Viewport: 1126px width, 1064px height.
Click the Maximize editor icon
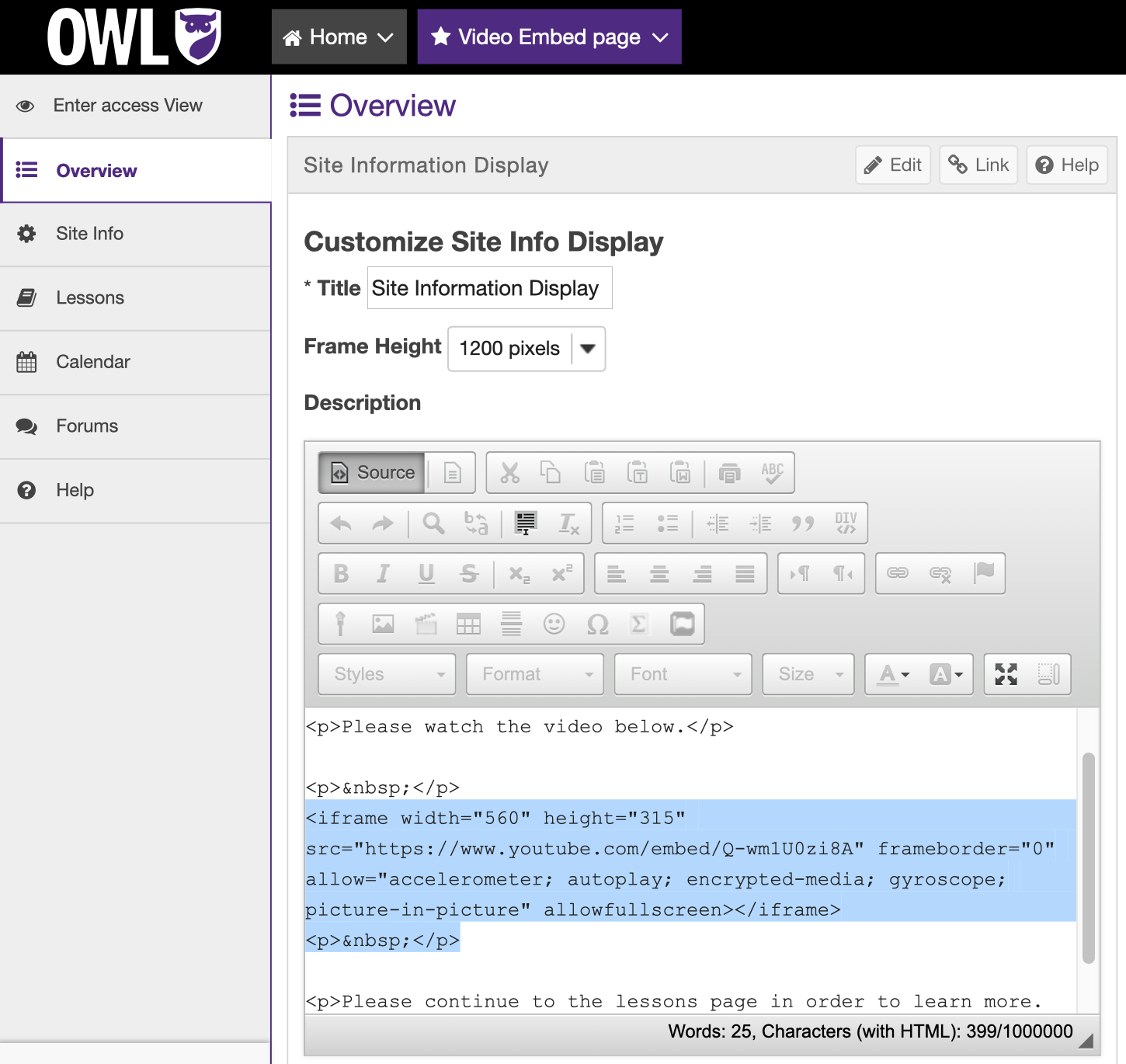point(1006,674)
